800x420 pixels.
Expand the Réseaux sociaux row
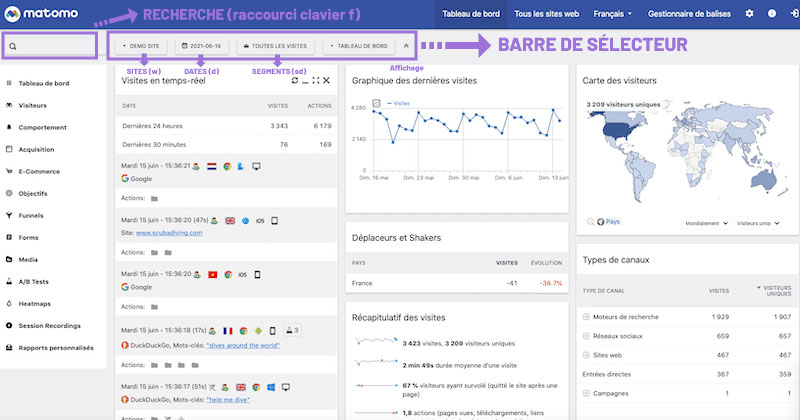point(586,336)
